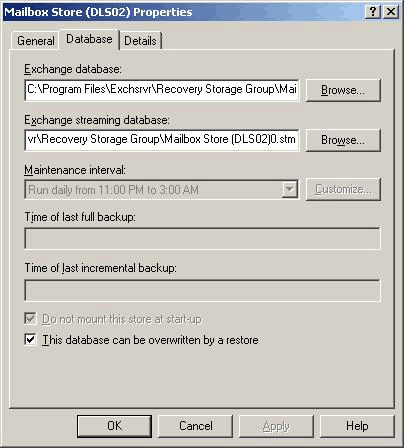Click the Maintenance interval combo box text

pos(153,190)
